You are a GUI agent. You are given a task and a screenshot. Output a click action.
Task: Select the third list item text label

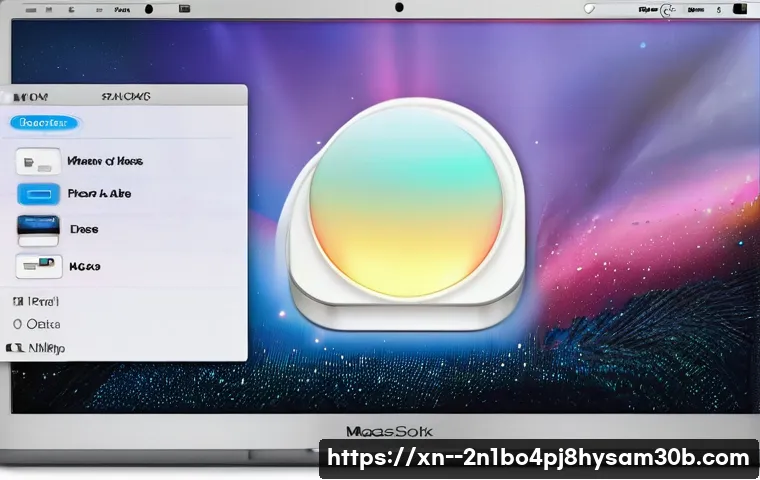84,229
